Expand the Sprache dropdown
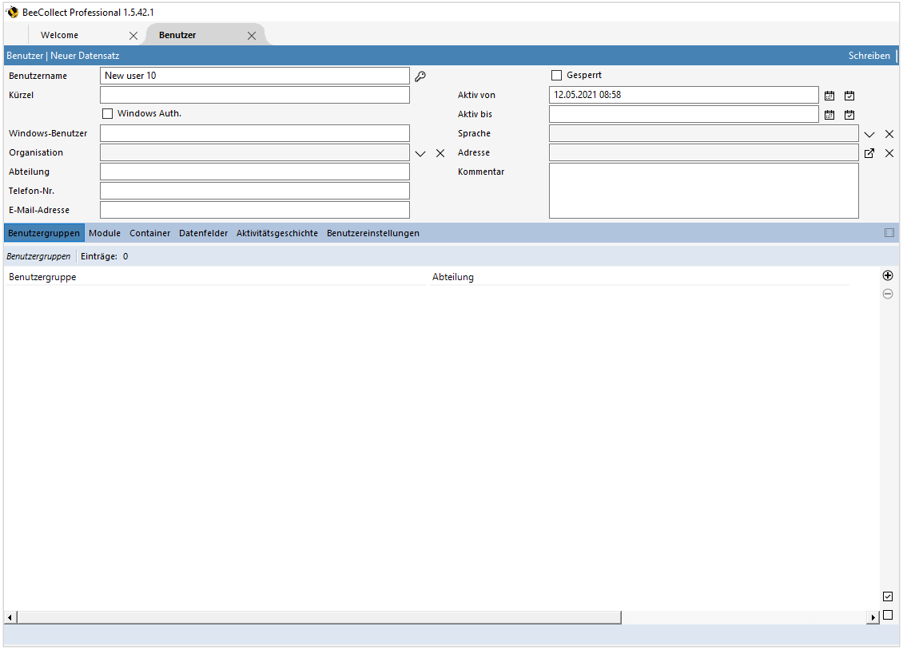 click(869, 134)
